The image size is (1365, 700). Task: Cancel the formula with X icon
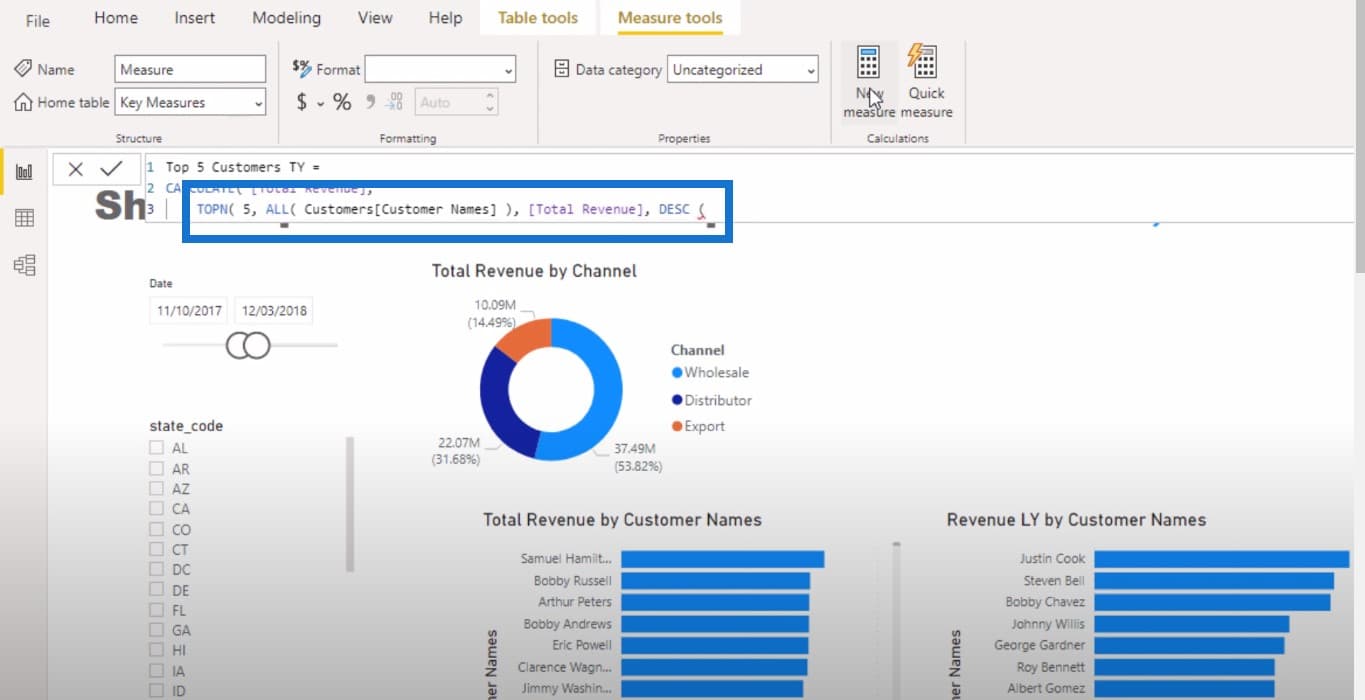coord(76,169)
